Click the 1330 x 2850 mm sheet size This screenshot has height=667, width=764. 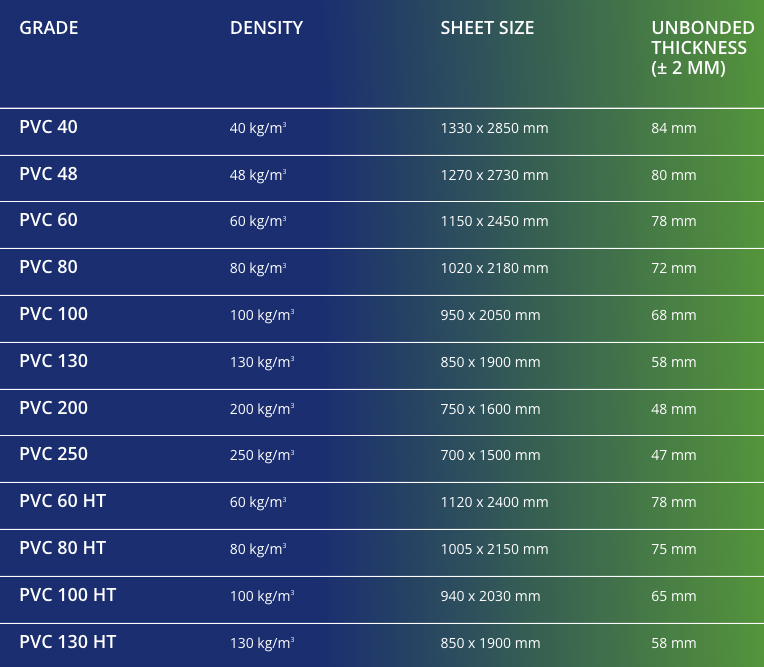494,128
